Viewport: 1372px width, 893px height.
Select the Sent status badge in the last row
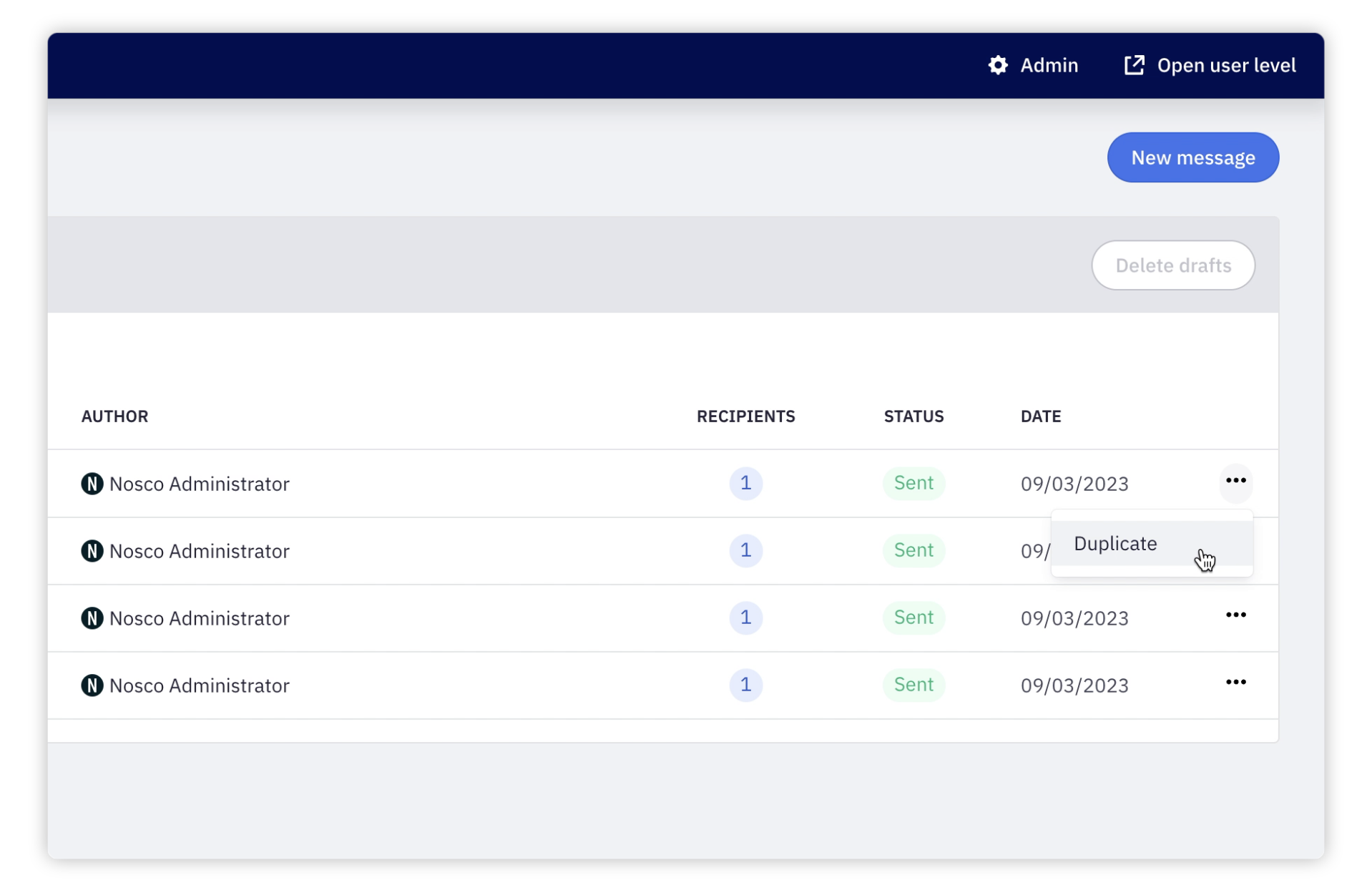click(913, 685)
